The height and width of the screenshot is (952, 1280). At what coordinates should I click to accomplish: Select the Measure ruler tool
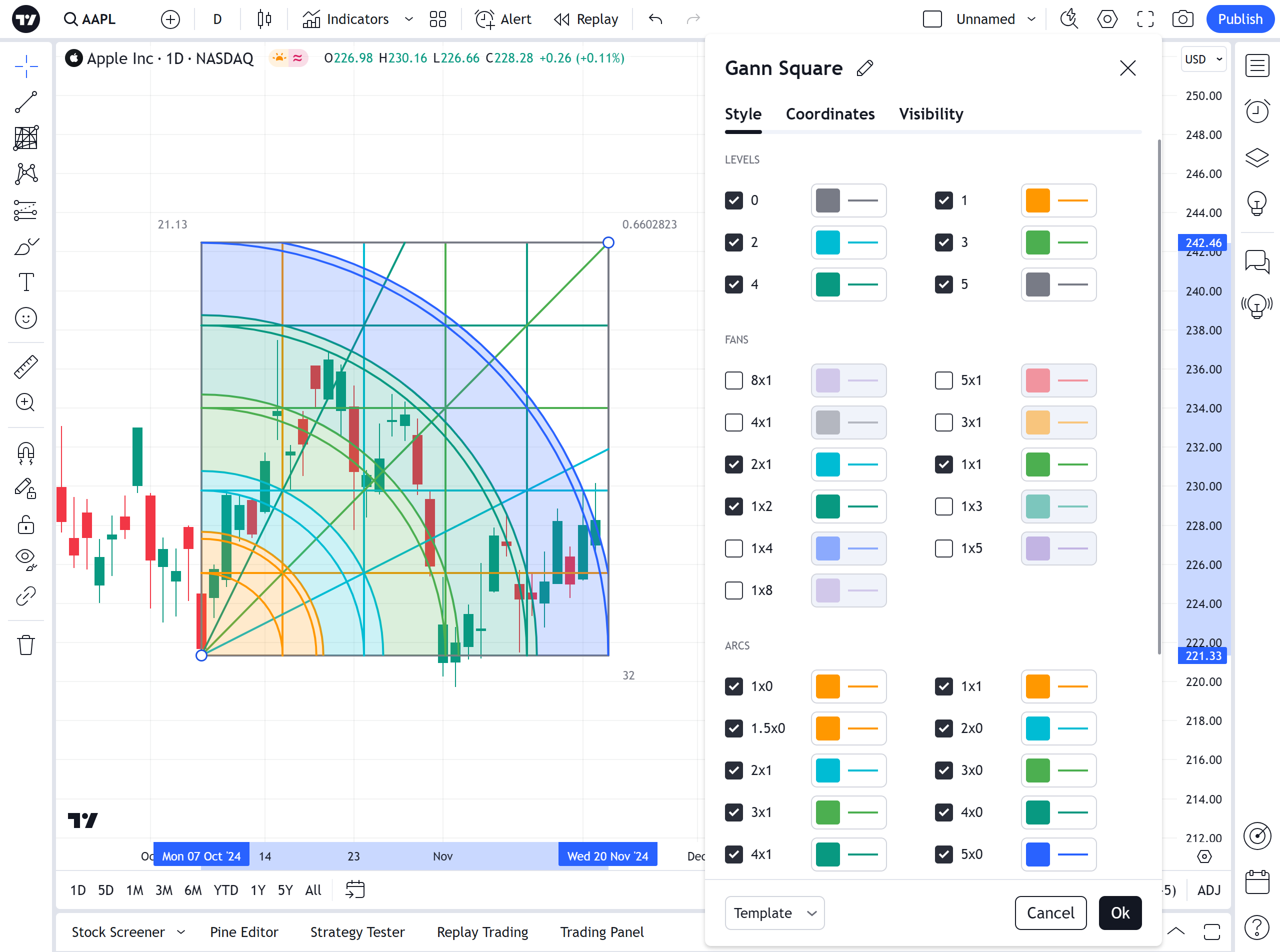[x=26, y=366]
